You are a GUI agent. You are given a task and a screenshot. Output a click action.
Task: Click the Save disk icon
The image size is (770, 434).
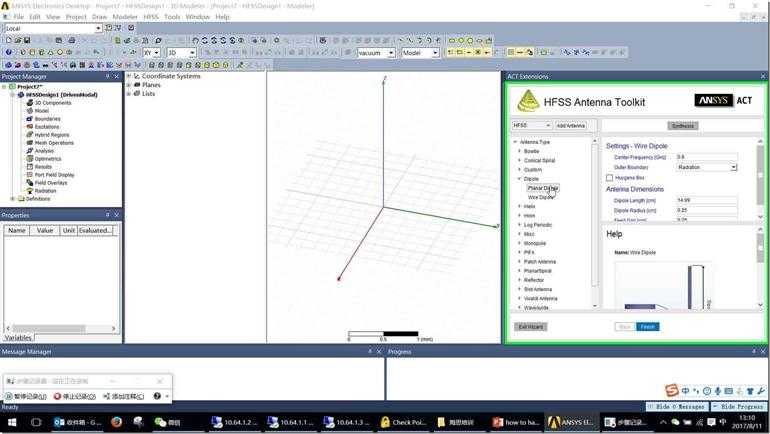click(27, 40)
